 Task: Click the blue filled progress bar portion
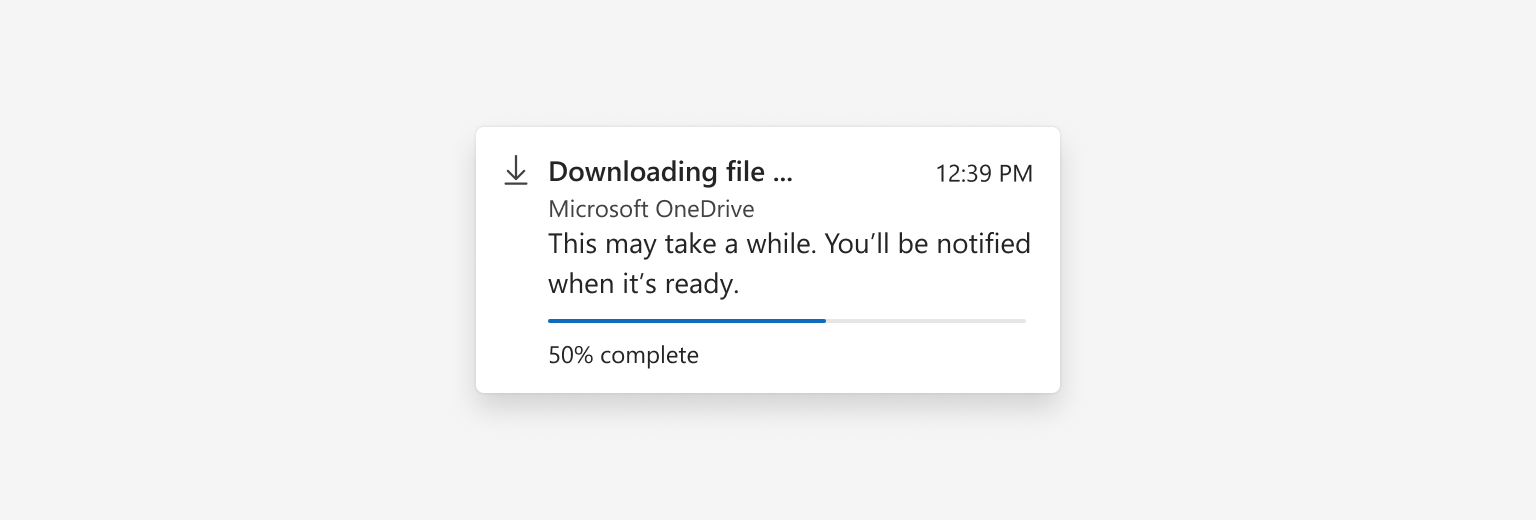point(687,321)
